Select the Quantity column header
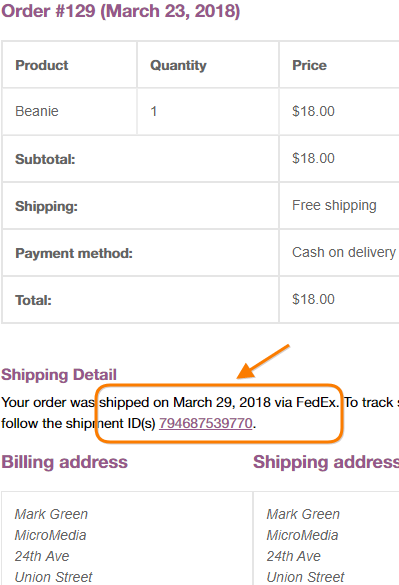 tap(178, 65)
